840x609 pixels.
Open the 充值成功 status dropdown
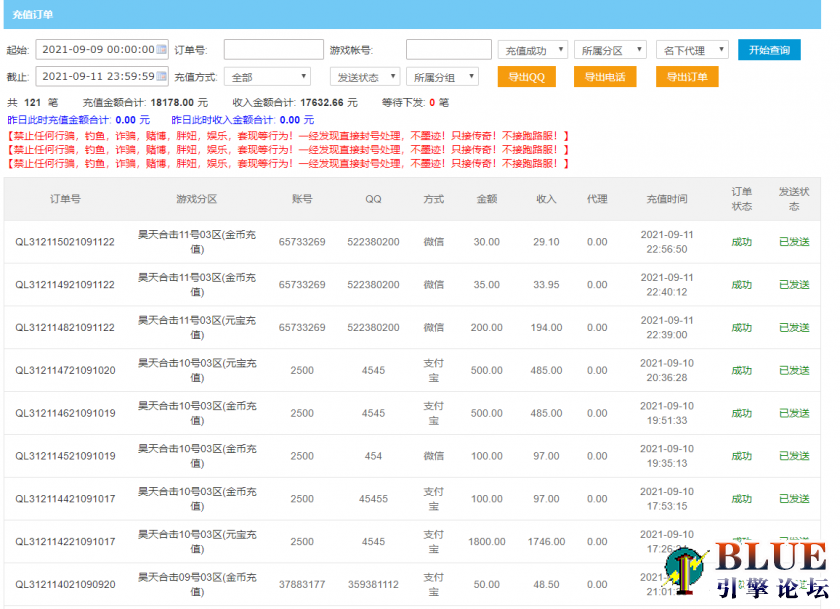point(535,48)
